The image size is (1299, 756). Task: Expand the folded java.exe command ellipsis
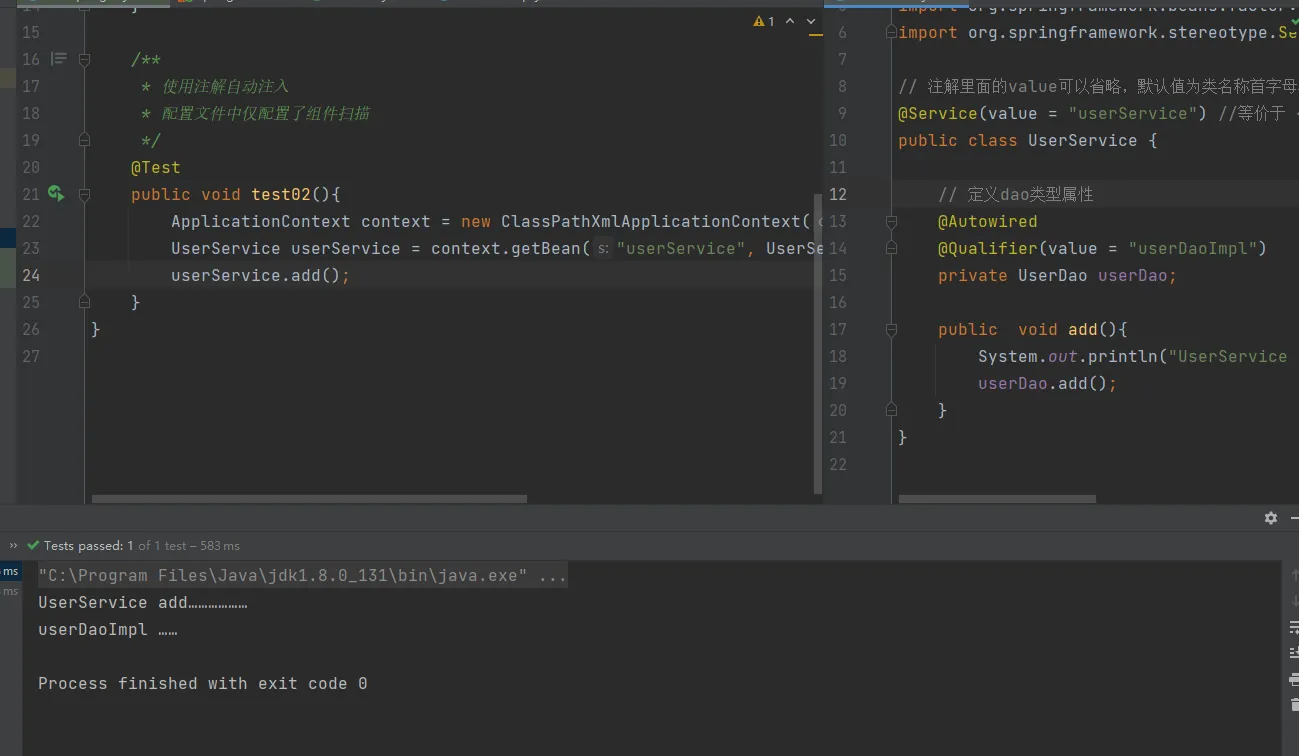[x=553, y=576]
